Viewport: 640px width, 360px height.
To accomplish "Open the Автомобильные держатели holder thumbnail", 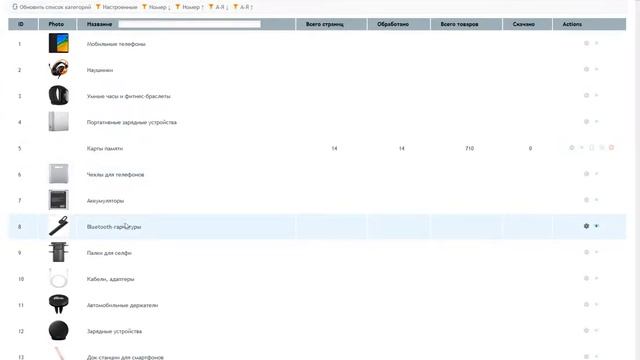I will point(58,304).
